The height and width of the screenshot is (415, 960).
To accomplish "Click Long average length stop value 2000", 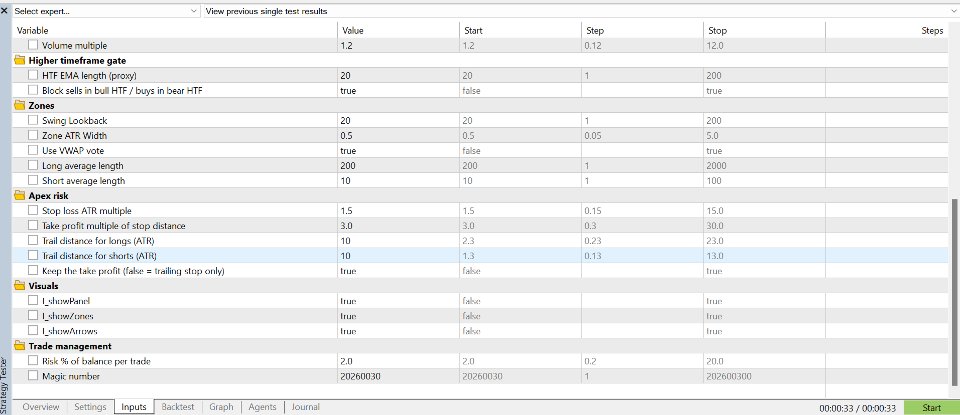I will [x=765, y=166].
